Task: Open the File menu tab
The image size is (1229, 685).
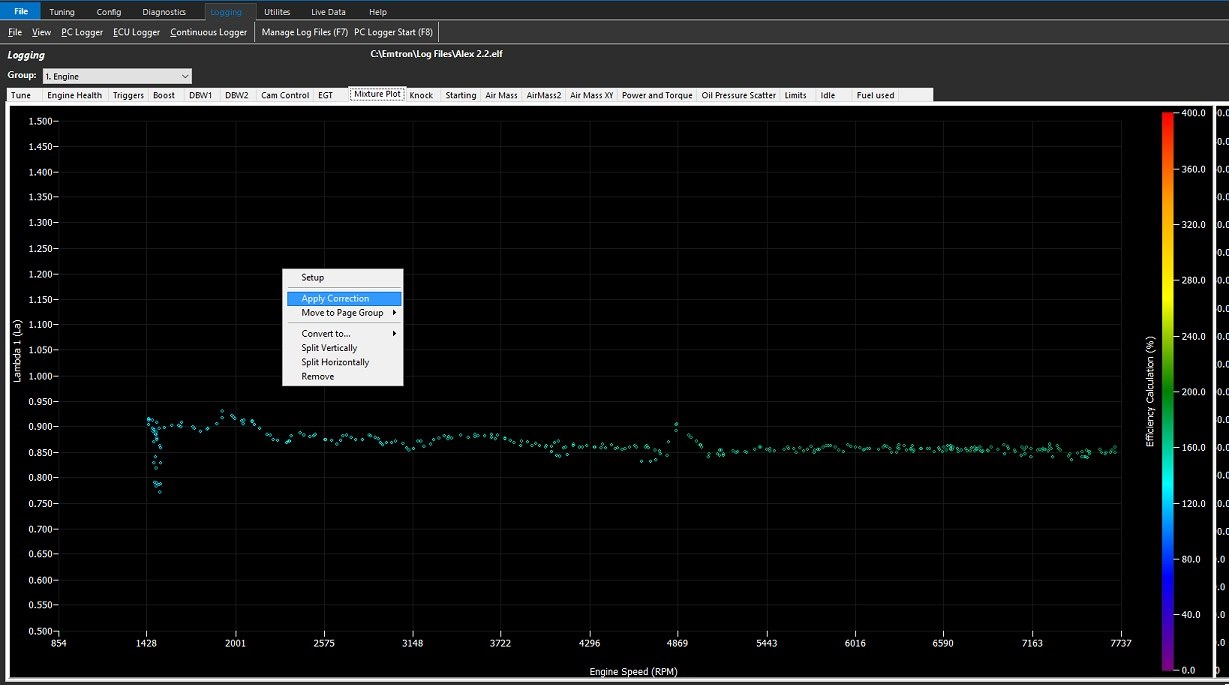Action: point(20,11)
